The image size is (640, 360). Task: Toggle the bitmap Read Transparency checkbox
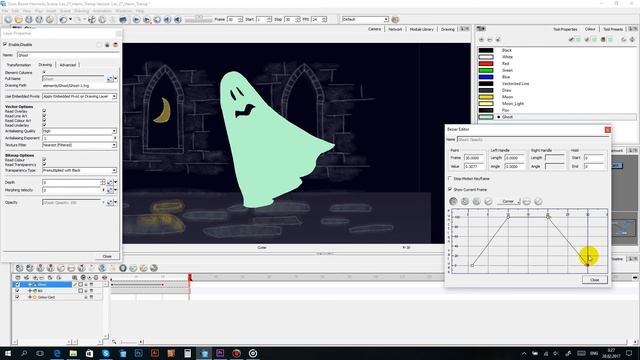pos(44,164)
